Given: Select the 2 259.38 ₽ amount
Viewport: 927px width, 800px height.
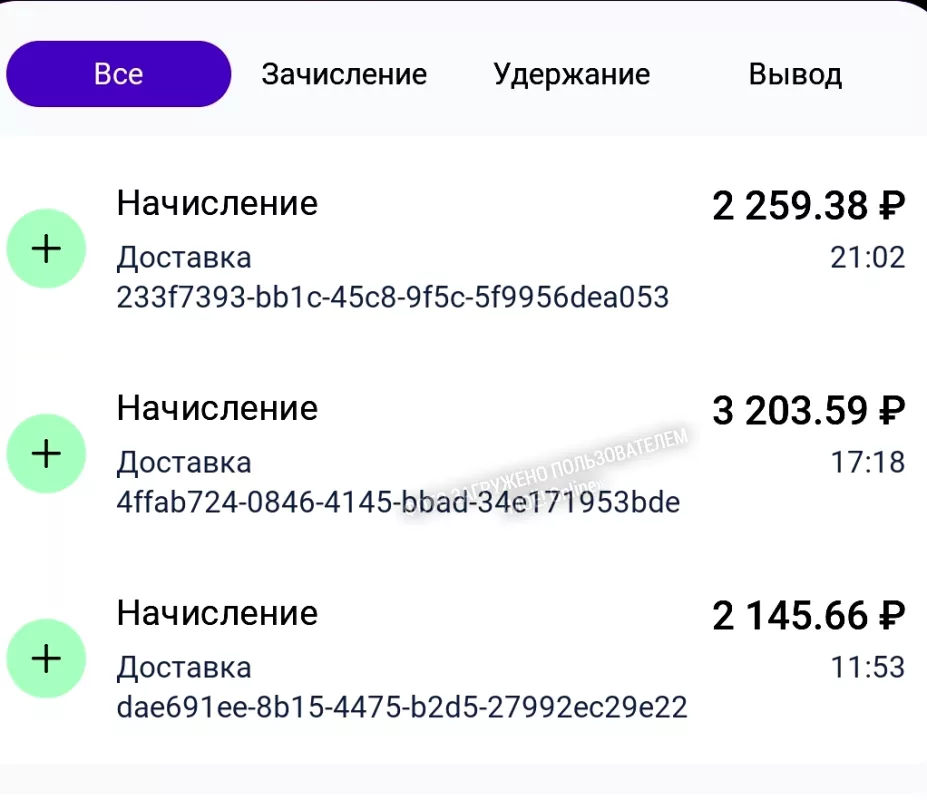Looking at the screenshot, I should (808, 207).
